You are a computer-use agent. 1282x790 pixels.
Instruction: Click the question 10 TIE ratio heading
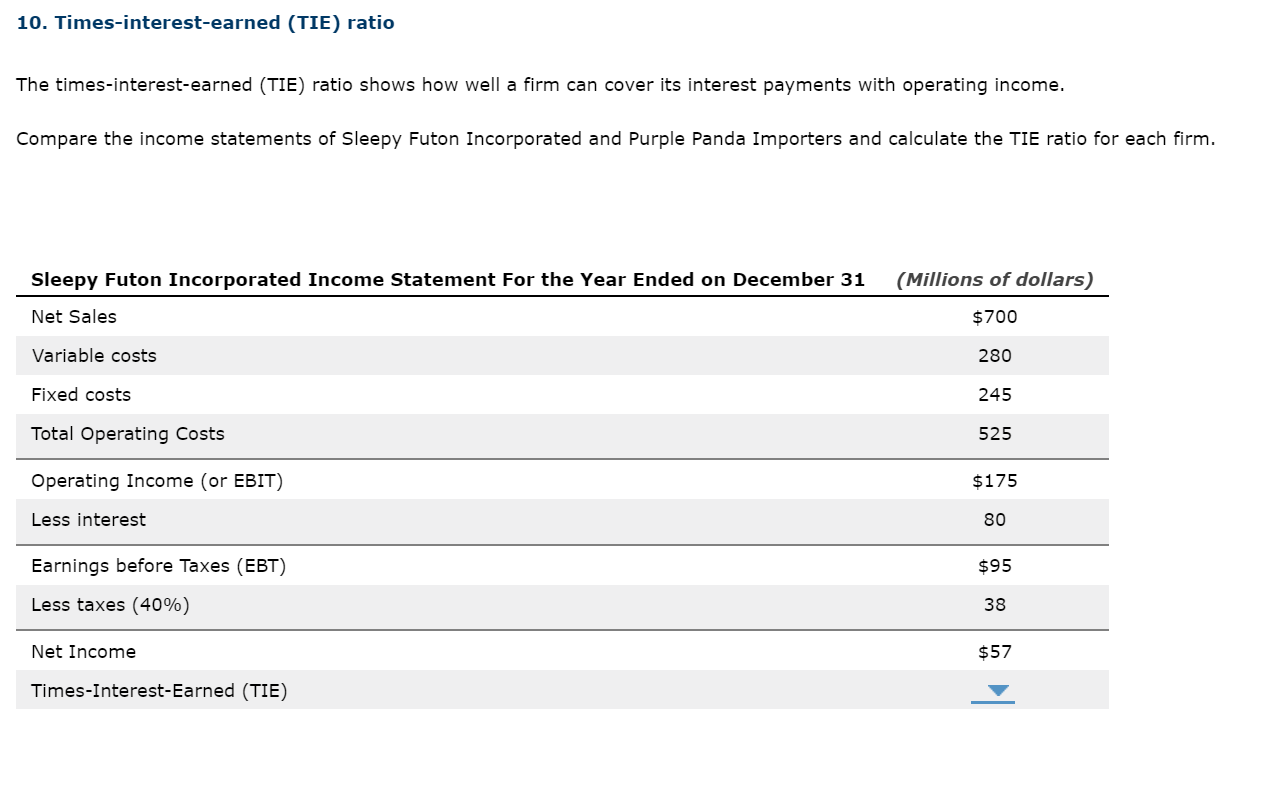click(205, 23)
